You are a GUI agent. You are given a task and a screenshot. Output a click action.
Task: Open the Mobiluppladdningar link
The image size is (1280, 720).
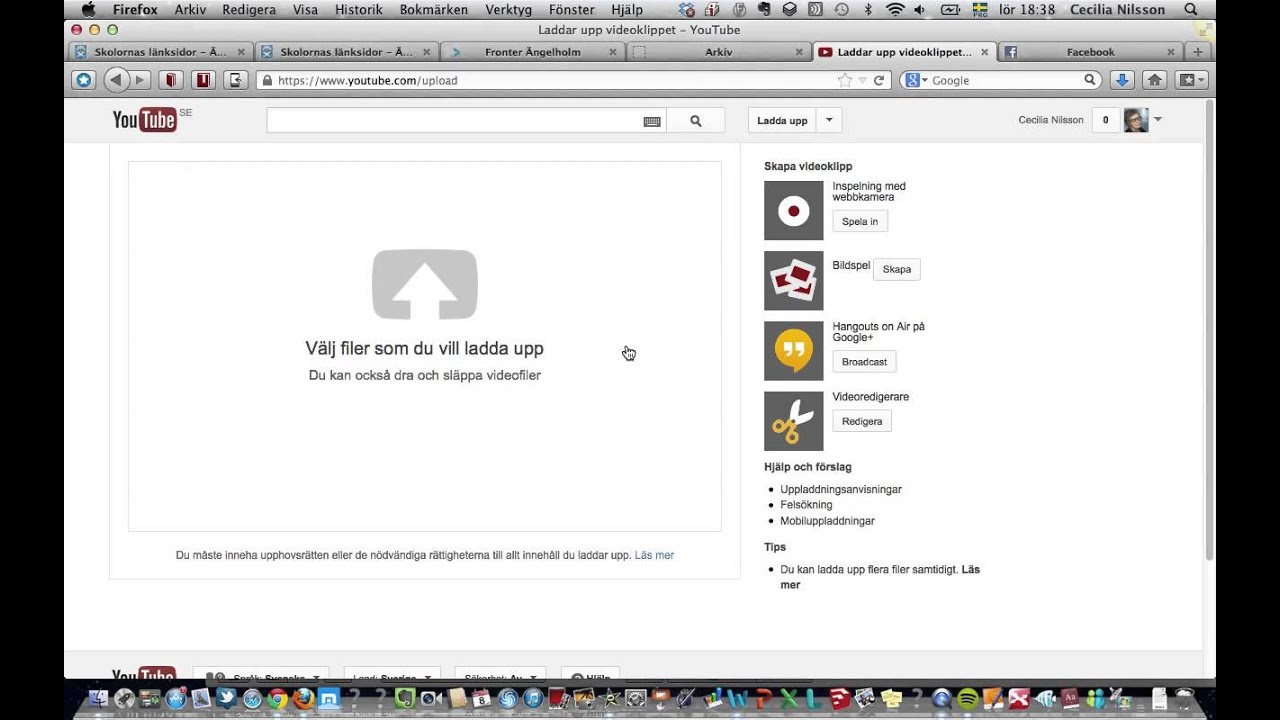(x=828, y=521)
